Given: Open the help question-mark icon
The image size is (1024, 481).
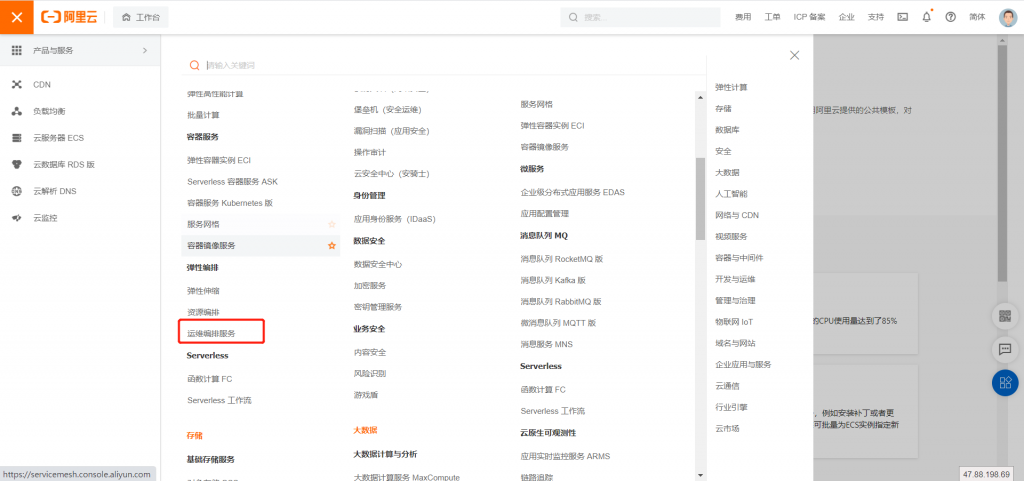Looking at the screenshot, I should (x=950, y=18).
